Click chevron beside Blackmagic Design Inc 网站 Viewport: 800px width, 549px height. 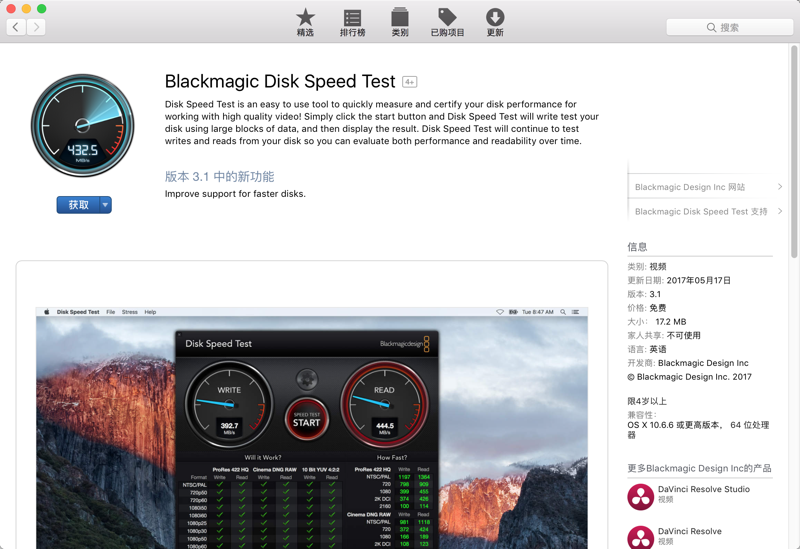780,187
